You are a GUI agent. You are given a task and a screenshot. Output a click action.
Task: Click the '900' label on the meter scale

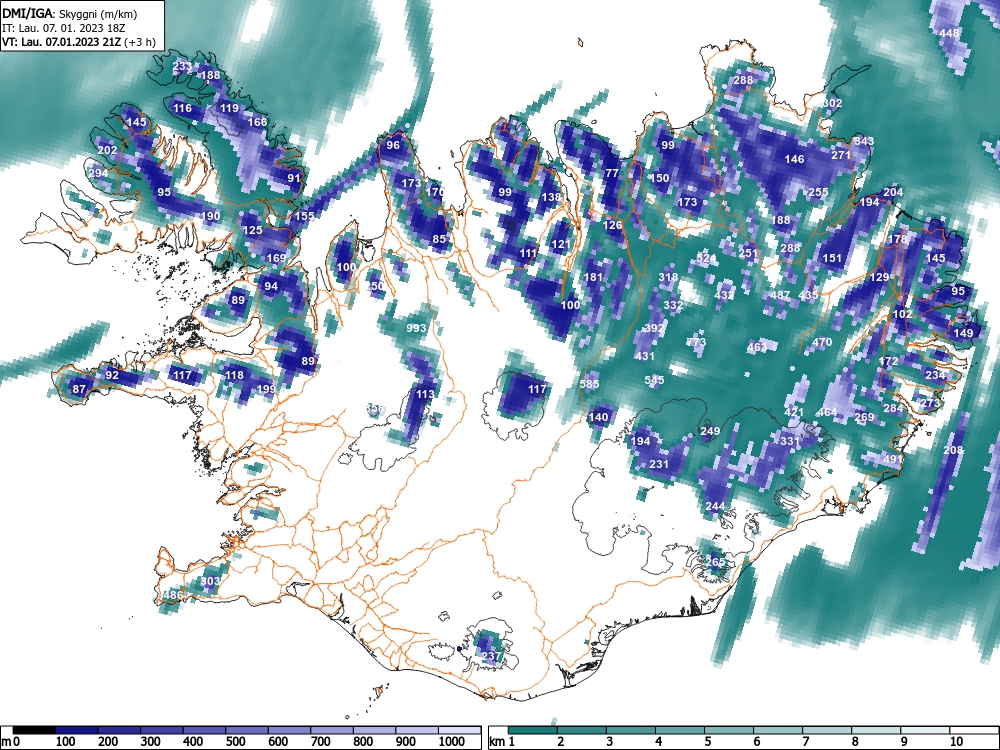[406, 742]
